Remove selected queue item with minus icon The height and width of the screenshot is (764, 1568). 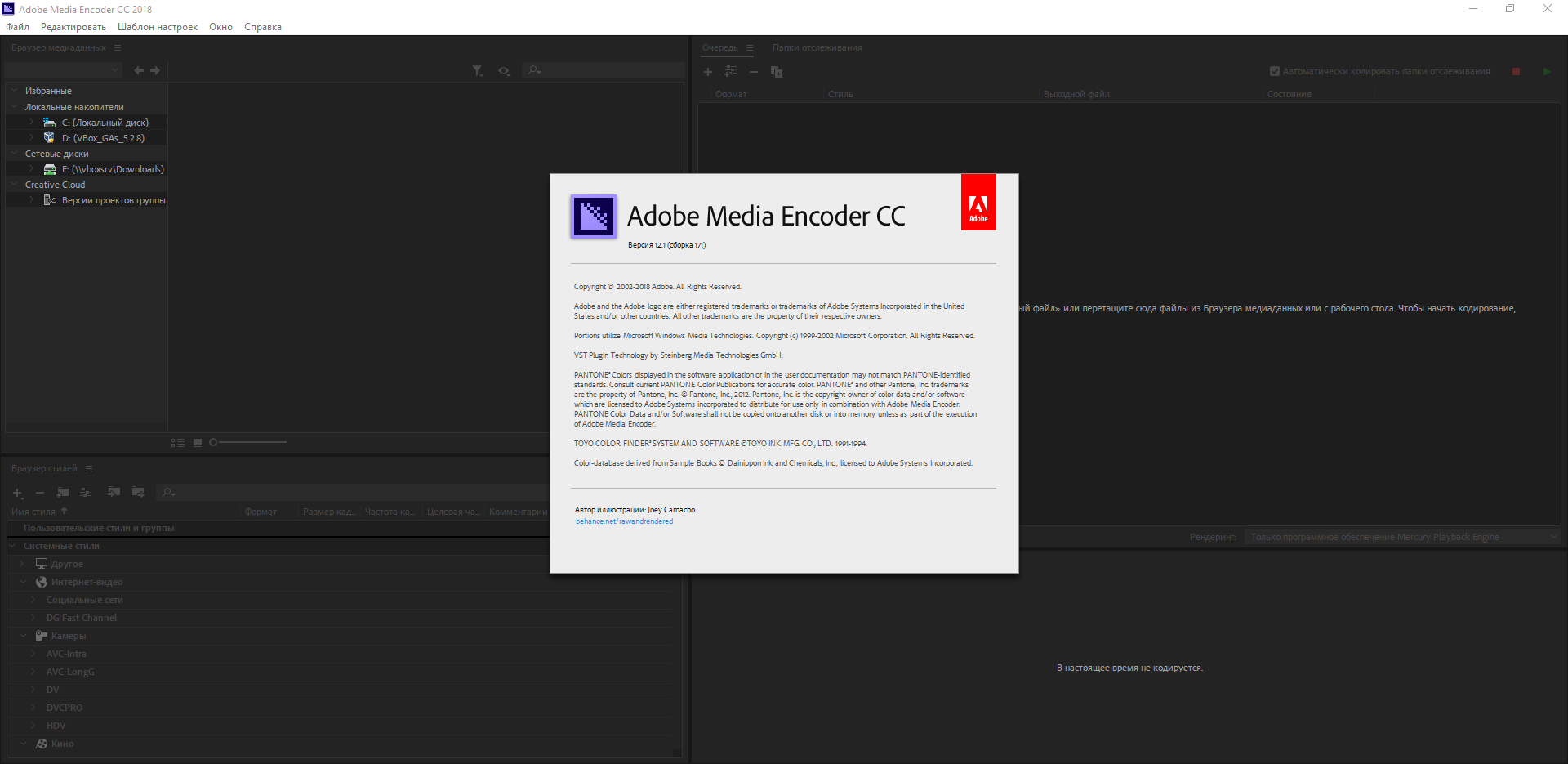tap(754, 72)
